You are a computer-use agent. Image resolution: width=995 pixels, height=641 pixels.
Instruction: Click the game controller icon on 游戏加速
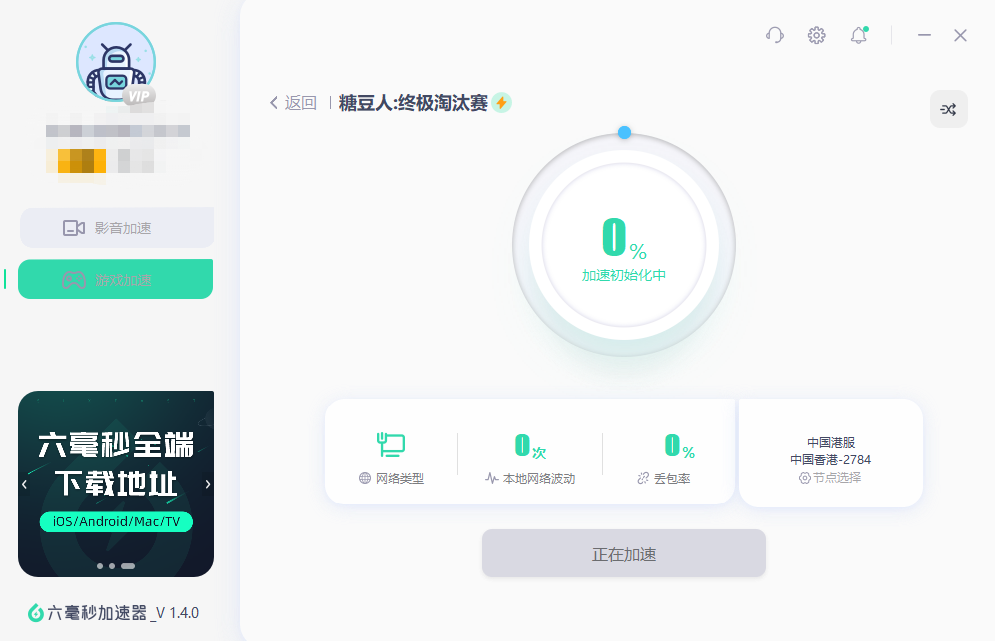(x=72, y=279)
